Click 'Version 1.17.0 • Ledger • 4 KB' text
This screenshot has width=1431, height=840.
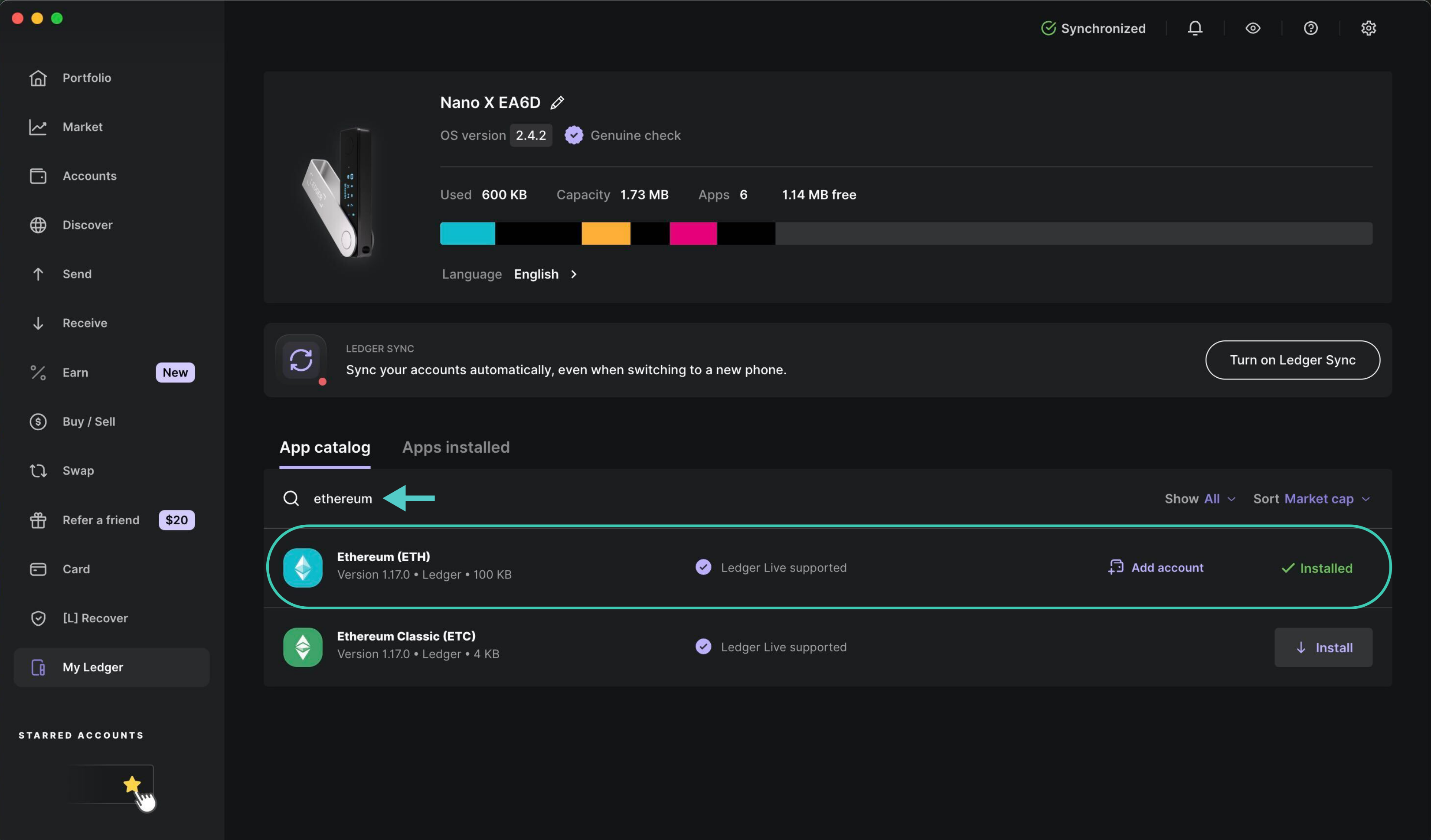point(418,654)
